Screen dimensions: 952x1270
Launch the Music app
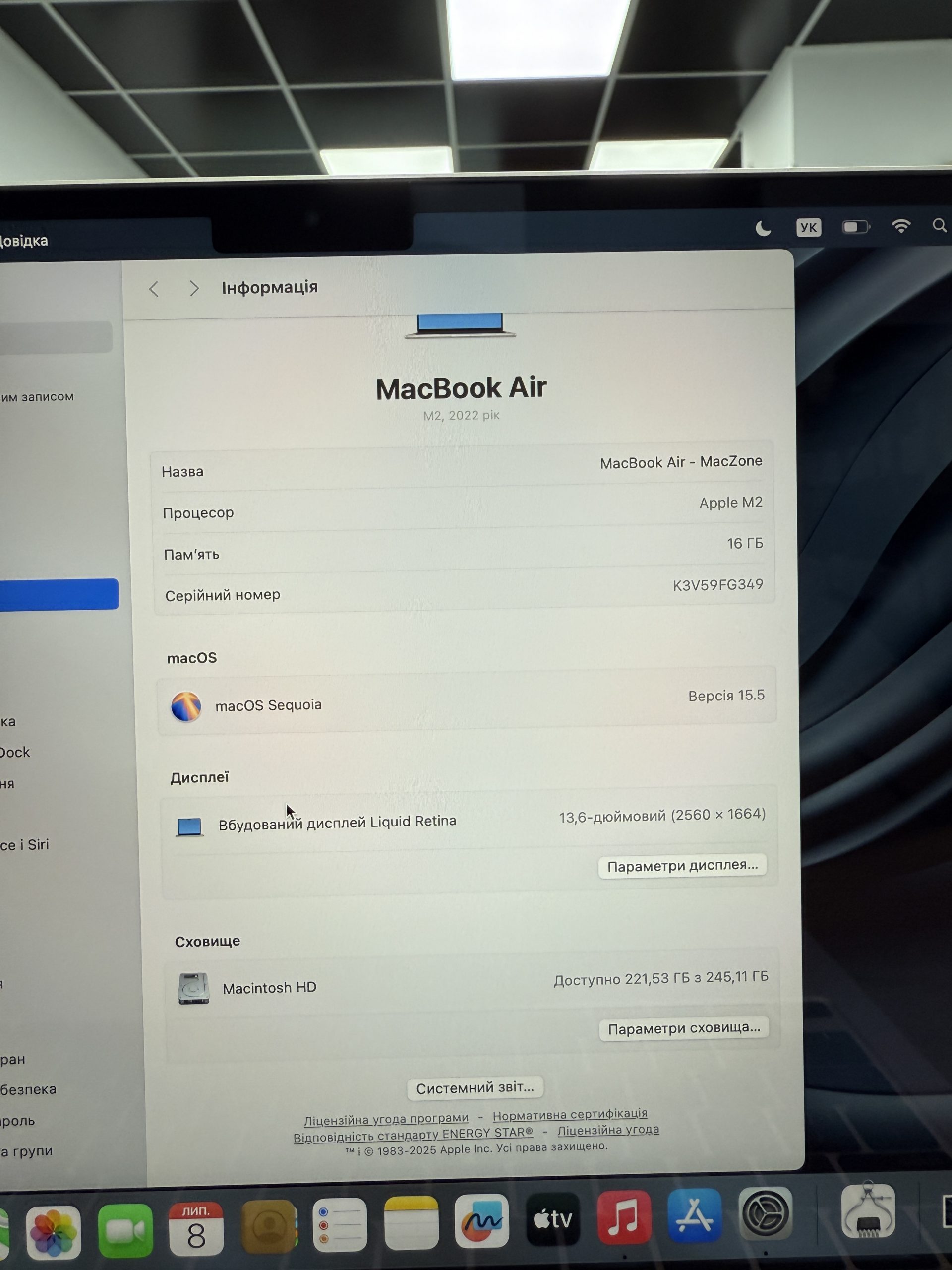tap(624, 1216)
